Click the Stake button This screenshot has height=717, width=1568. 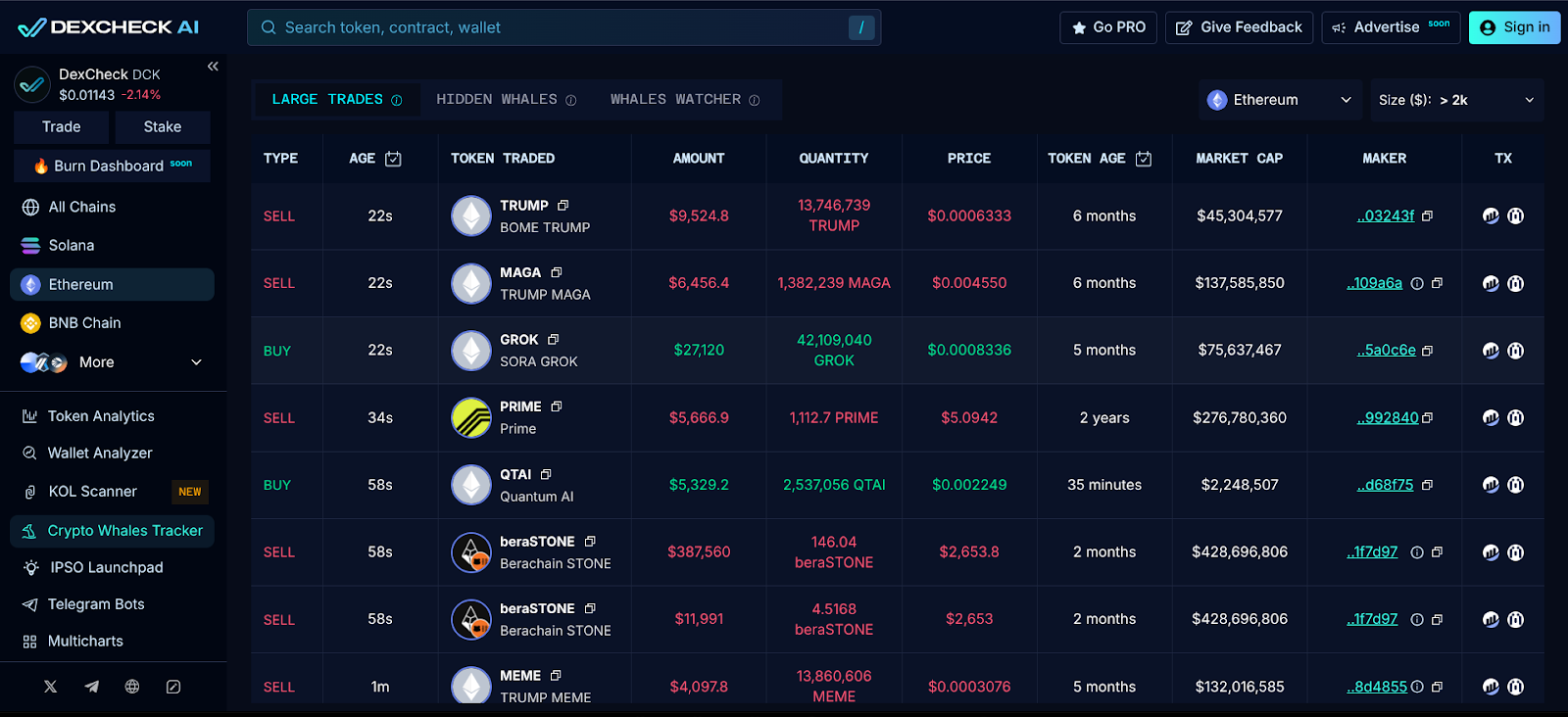click(x=163, y=126)
